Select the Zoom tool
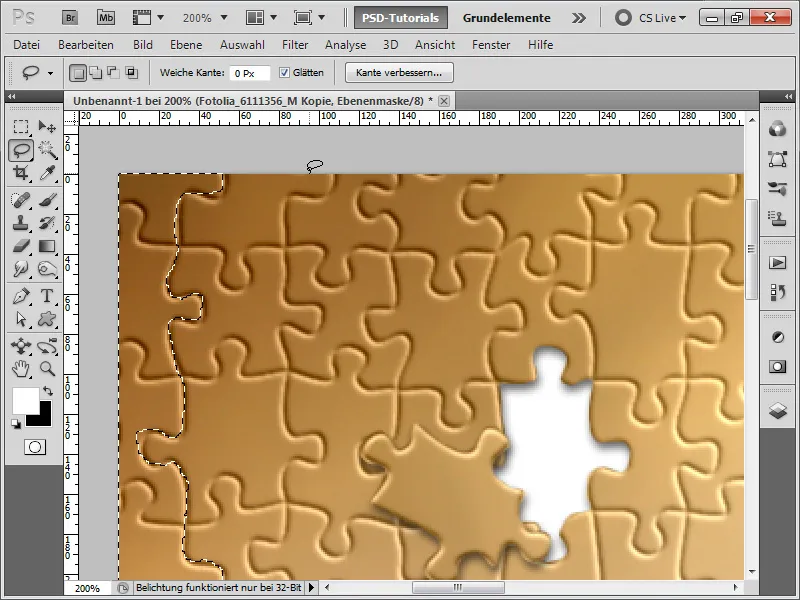 pyautogui.click(x=47, y=369)
